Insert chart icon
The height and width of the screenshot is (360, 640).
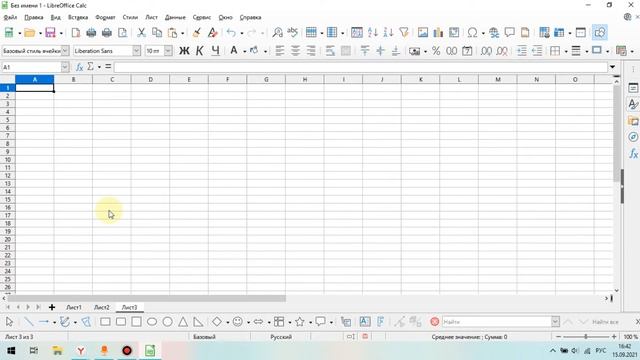pos(438,33)
